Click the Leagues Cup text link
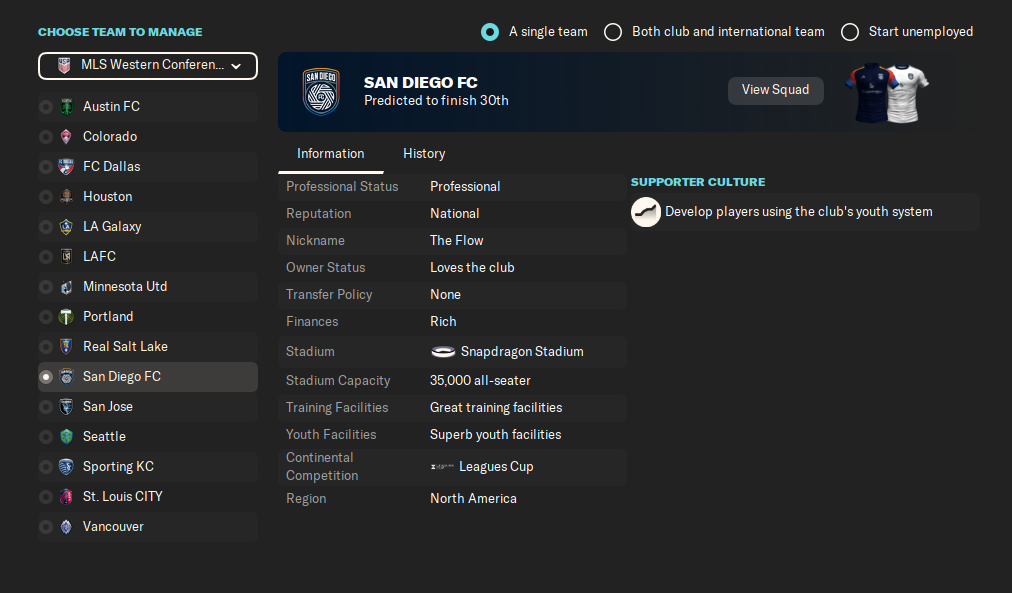Image resolution: width=1012 pixels, height=593 pixels. pos(496,467)
